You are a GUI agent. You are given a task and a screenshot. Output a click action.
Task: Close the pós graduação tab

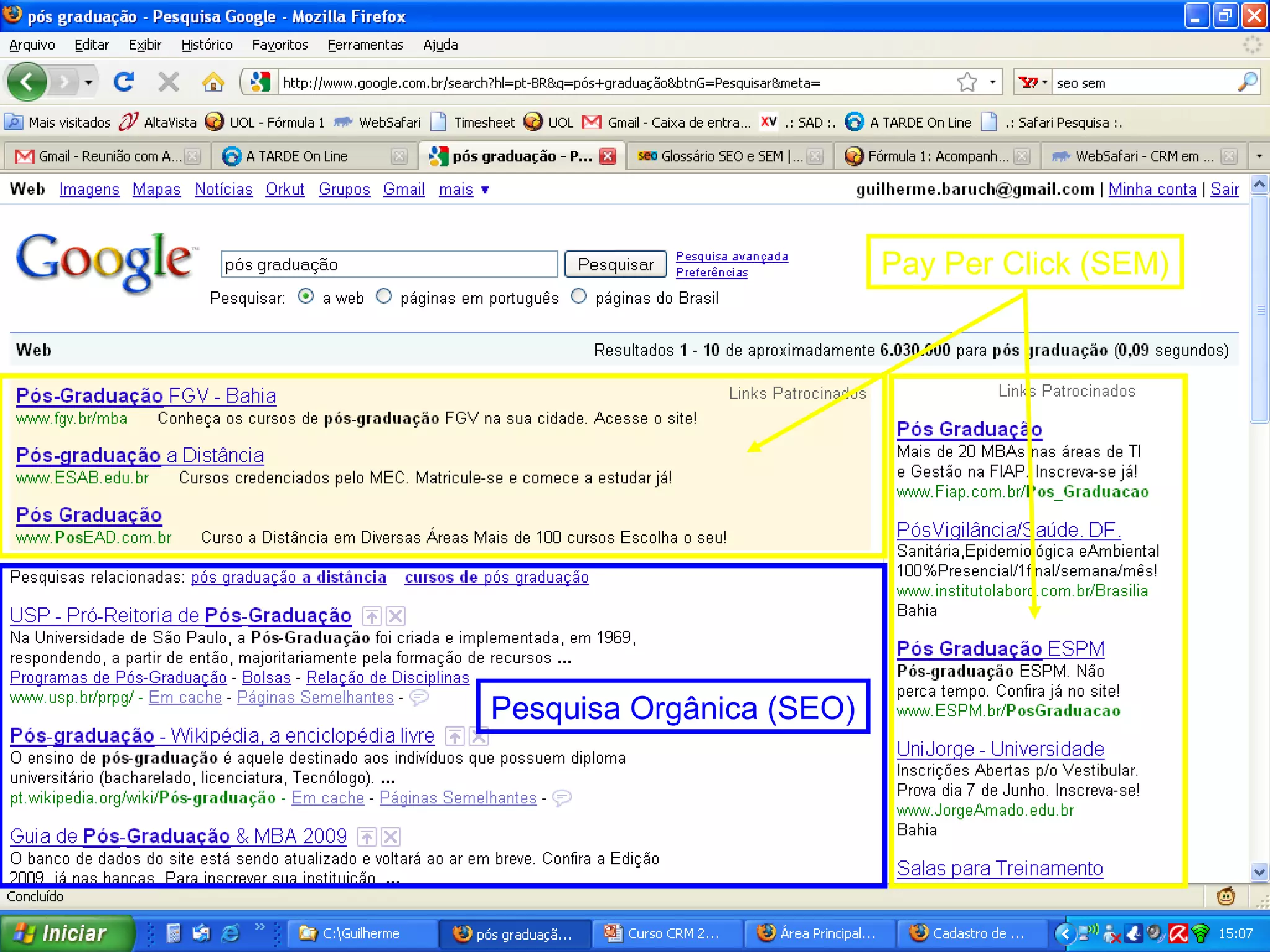pyautogui.click(x=608, y=156)
